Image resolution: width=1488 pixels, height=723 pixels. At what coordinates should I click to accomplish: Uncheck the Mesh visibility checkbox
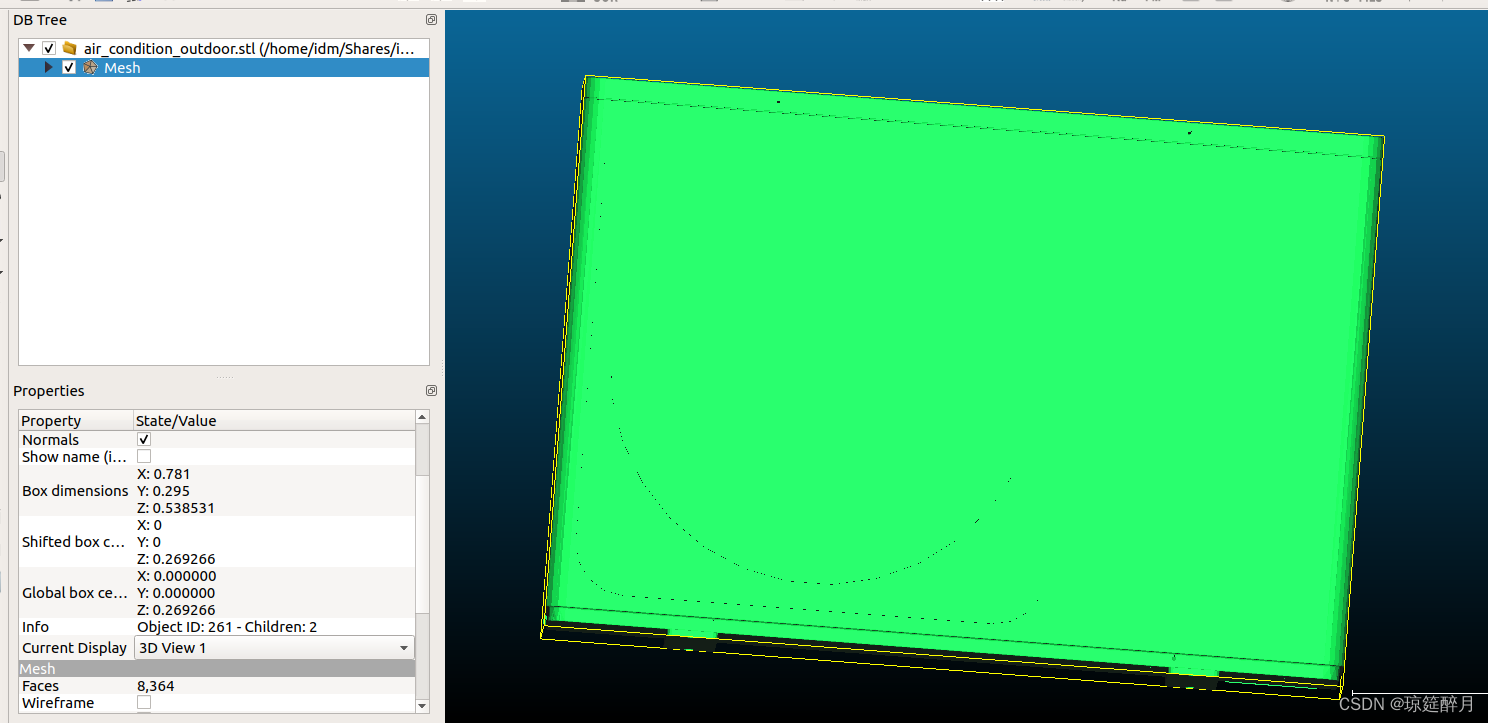[x=69, y=68]
